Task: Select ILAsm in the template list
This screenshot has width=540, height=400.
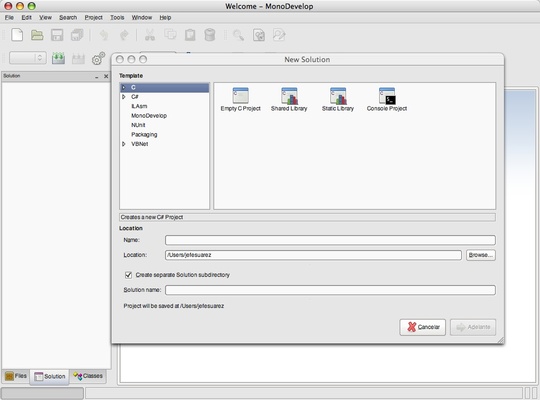Action: [139, 106]
